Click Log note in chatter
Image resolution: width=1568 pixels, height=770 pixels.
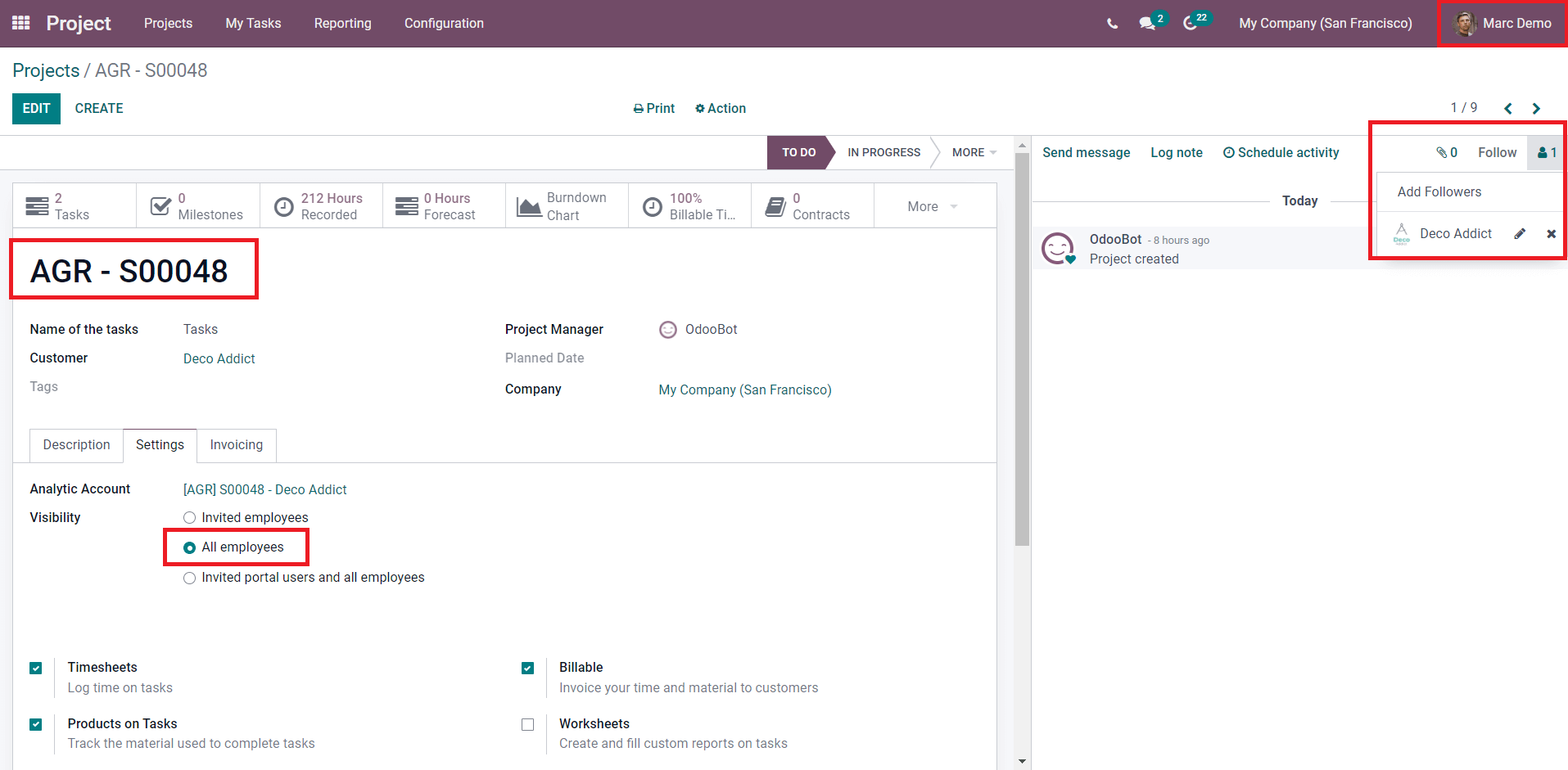tap(1177, 152)
